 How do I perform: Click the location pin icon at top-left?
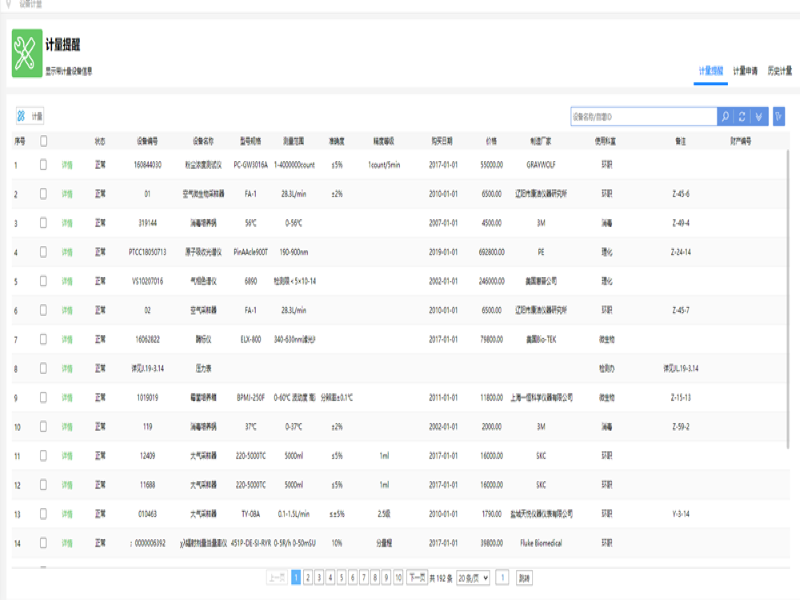point(9,5)
